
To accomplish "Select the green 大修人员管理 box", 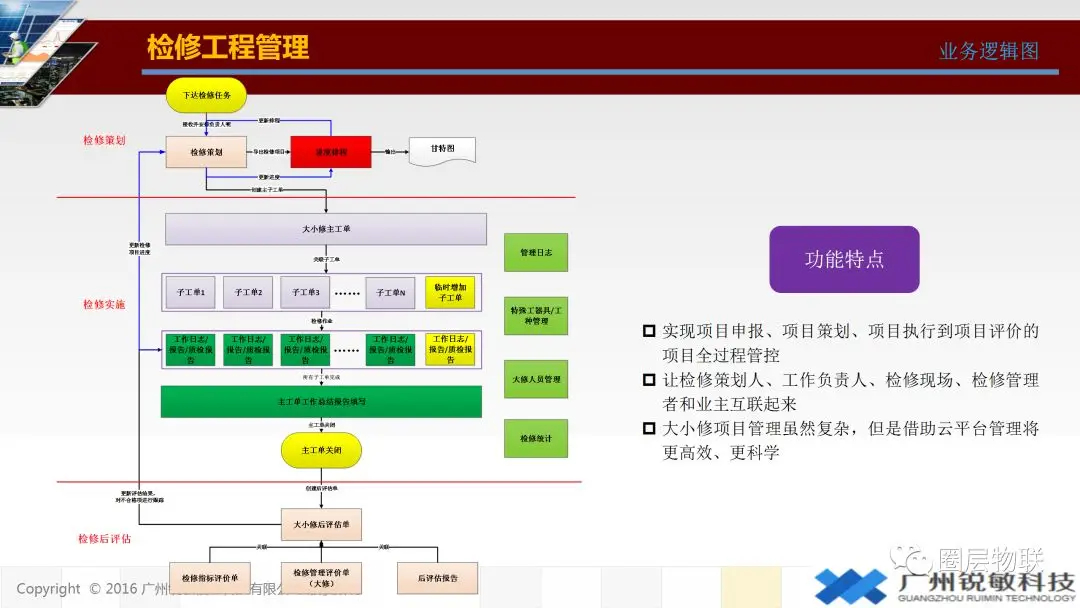I will (x=536, y=379).
